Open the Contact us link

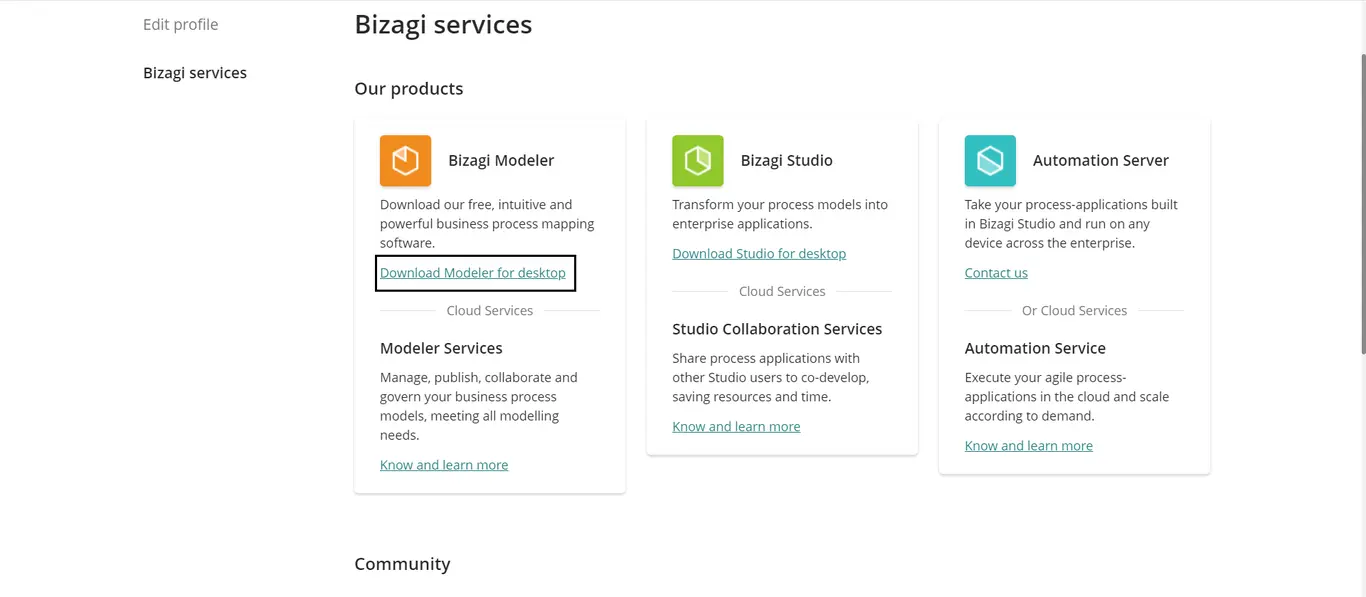point(996,273)
